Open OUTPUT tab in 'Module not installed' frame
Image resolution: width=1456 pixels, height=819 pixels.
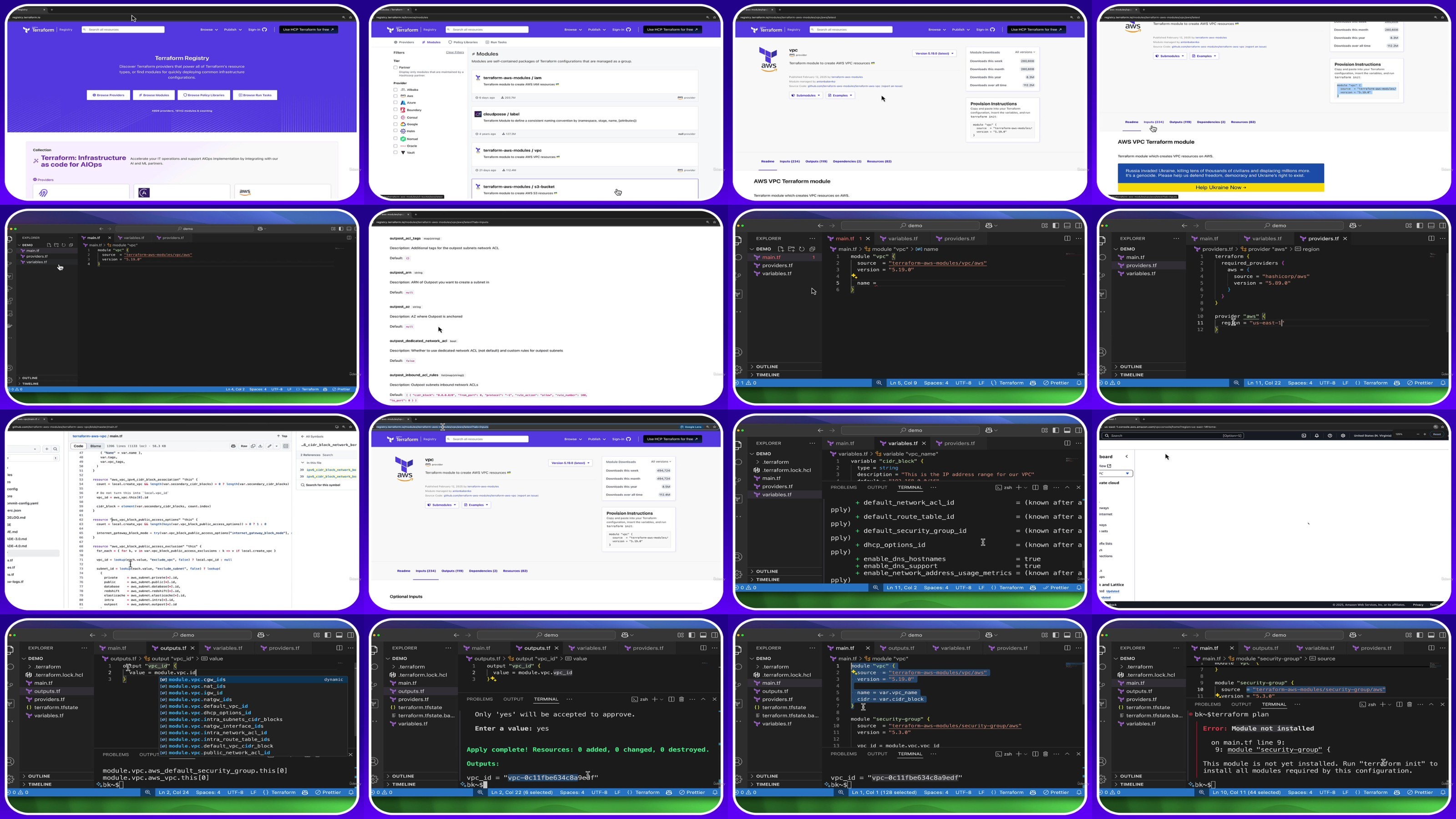coord(1241,704)
